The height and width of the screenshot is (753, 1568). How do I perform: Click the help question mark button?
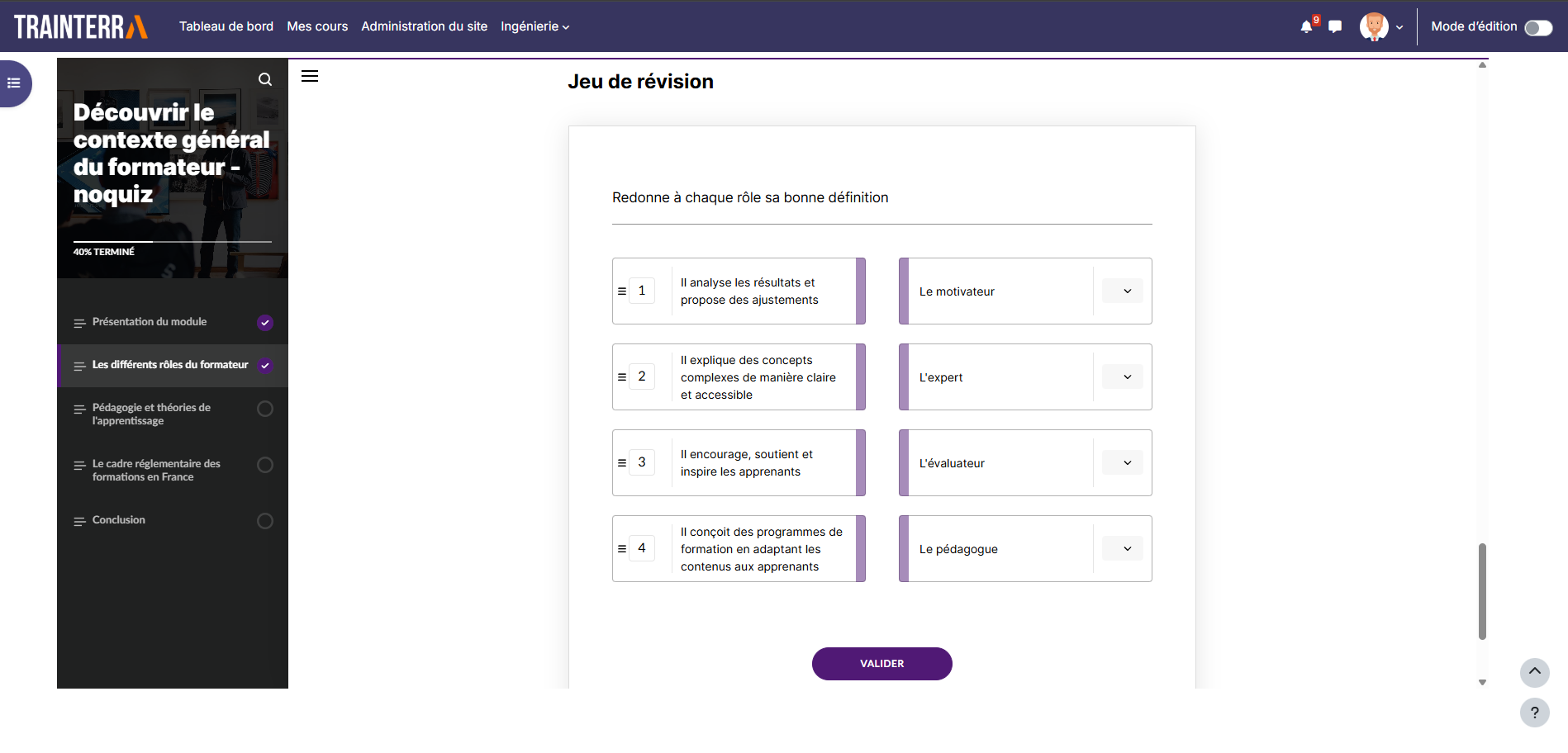tap(1534, 713)
